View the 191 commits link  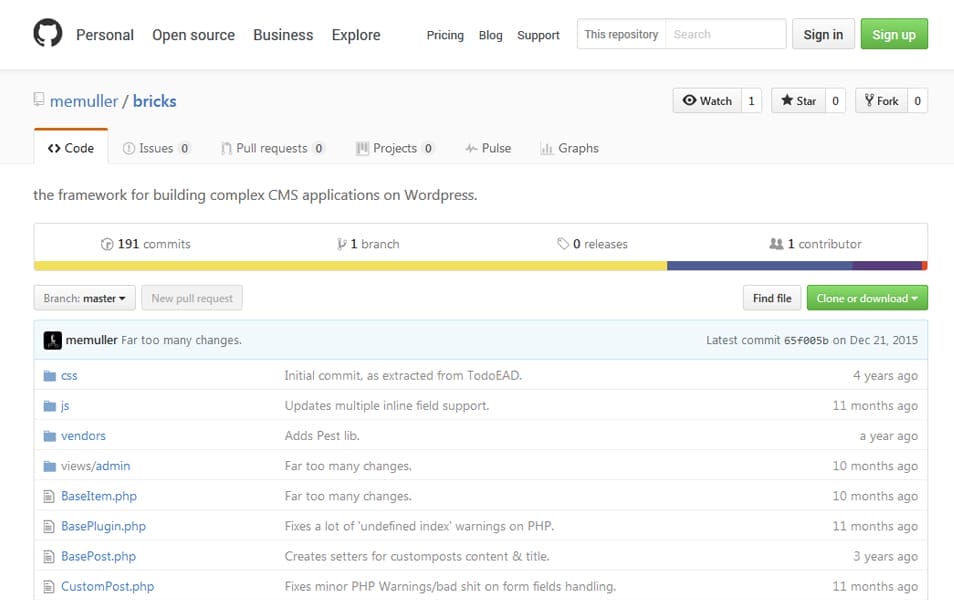click(146, 244)
